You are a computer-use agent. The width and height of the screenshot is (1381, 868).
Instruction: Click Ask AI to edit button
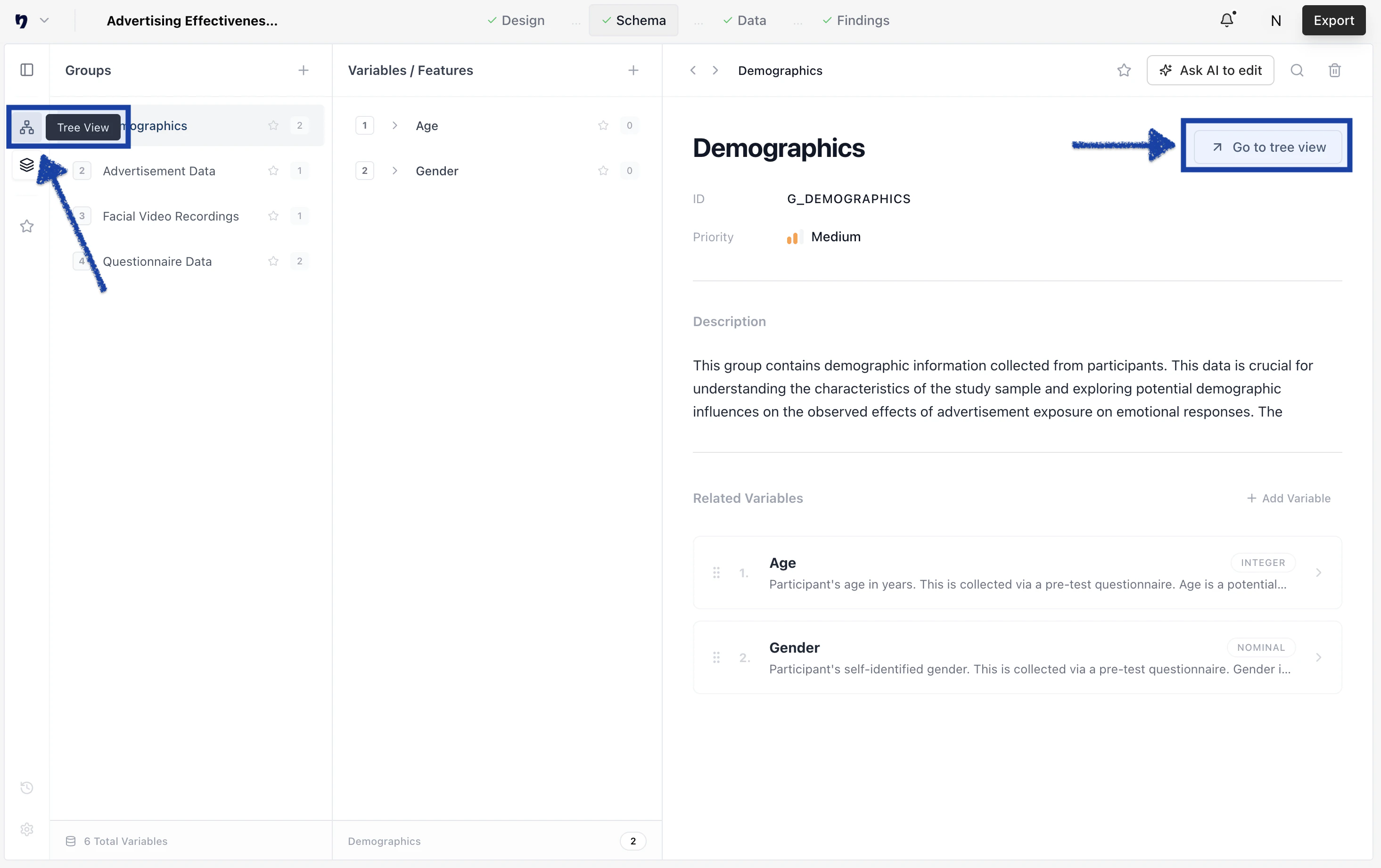(x=1210, y=71)
